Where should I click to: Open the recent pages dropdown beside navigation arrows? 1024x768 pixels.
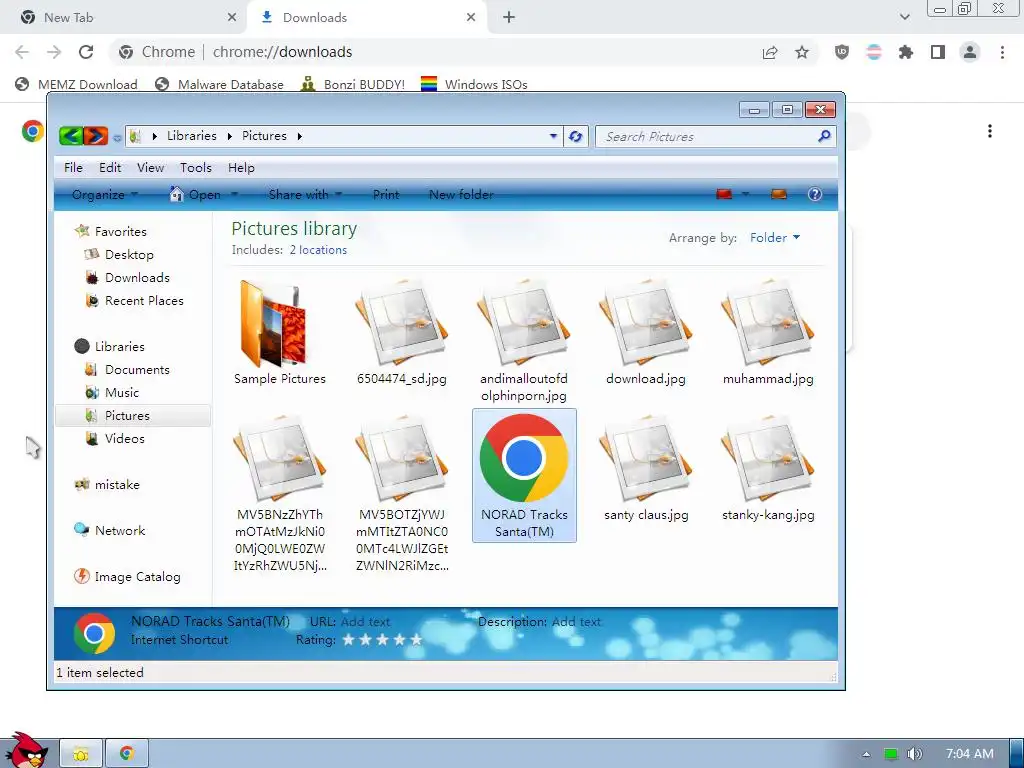(117, 138)
